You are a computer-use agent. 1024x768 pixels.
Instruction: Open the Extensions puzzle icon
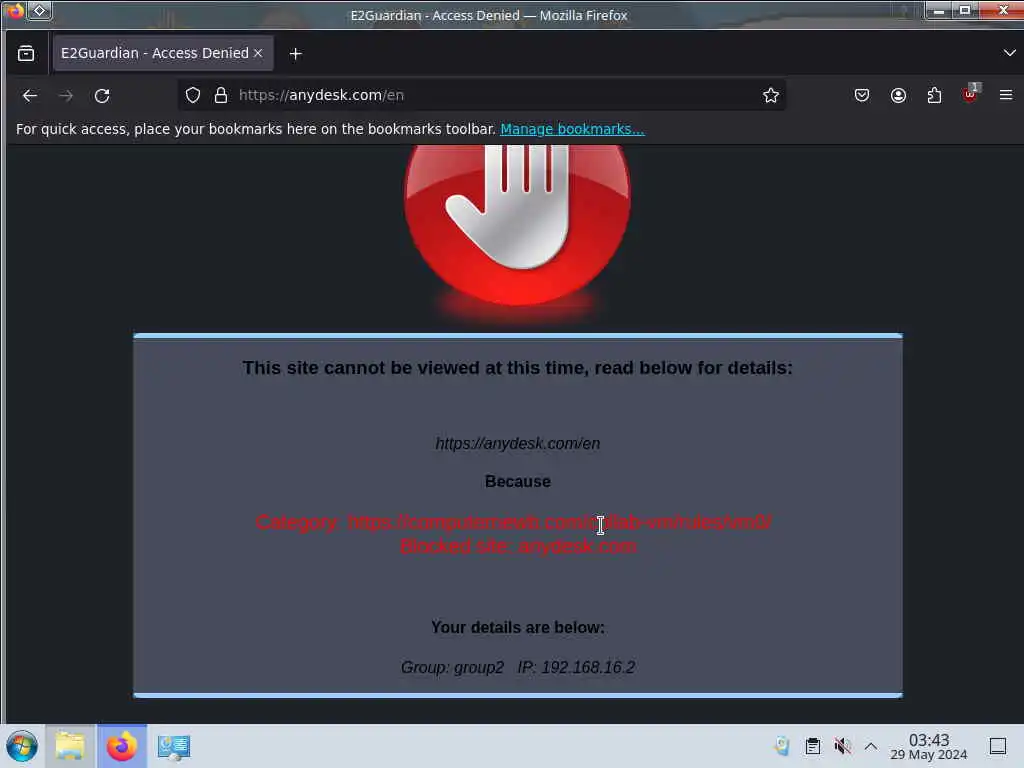[934, 95]
